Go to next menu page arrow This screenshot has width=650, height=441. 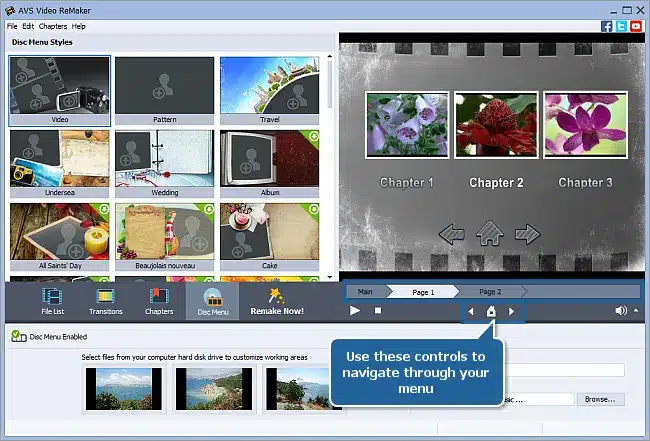click(512, 311)
